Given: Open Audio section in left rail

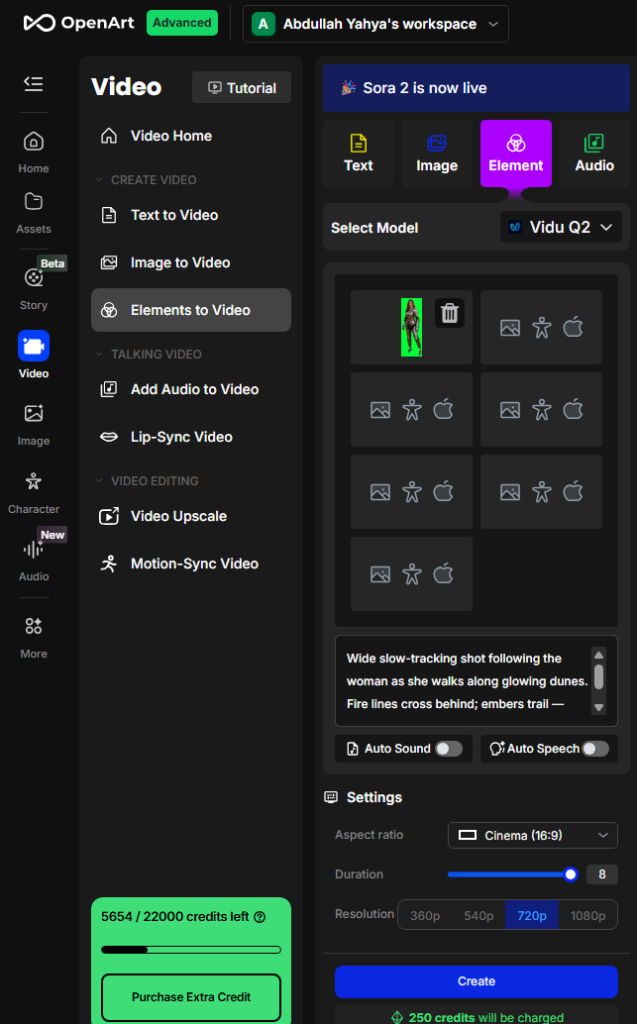Looking at the screenshot, I should pos(33,560).
